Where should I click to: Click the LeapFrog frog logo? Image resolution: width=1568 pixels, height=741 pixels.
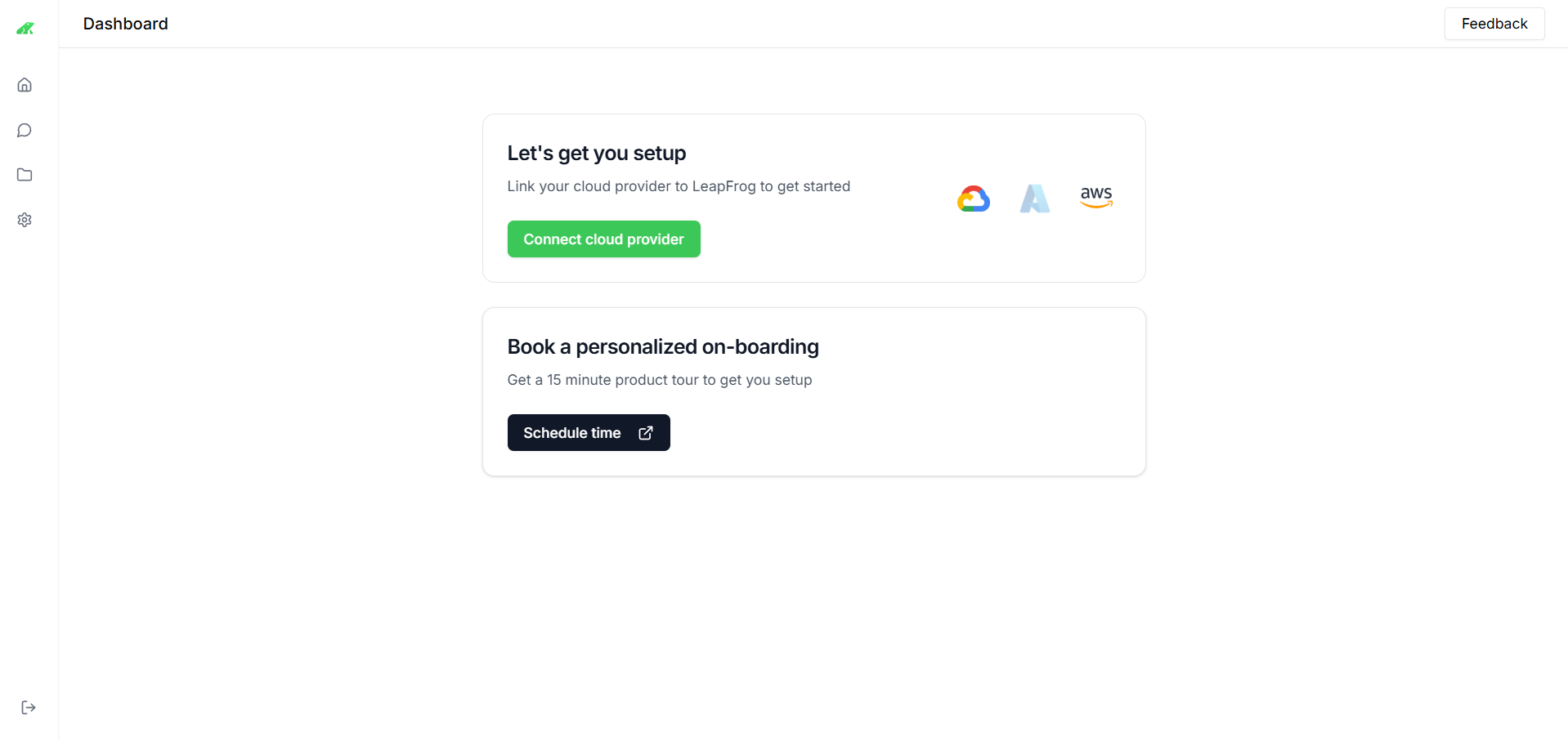tap(26, 27)
